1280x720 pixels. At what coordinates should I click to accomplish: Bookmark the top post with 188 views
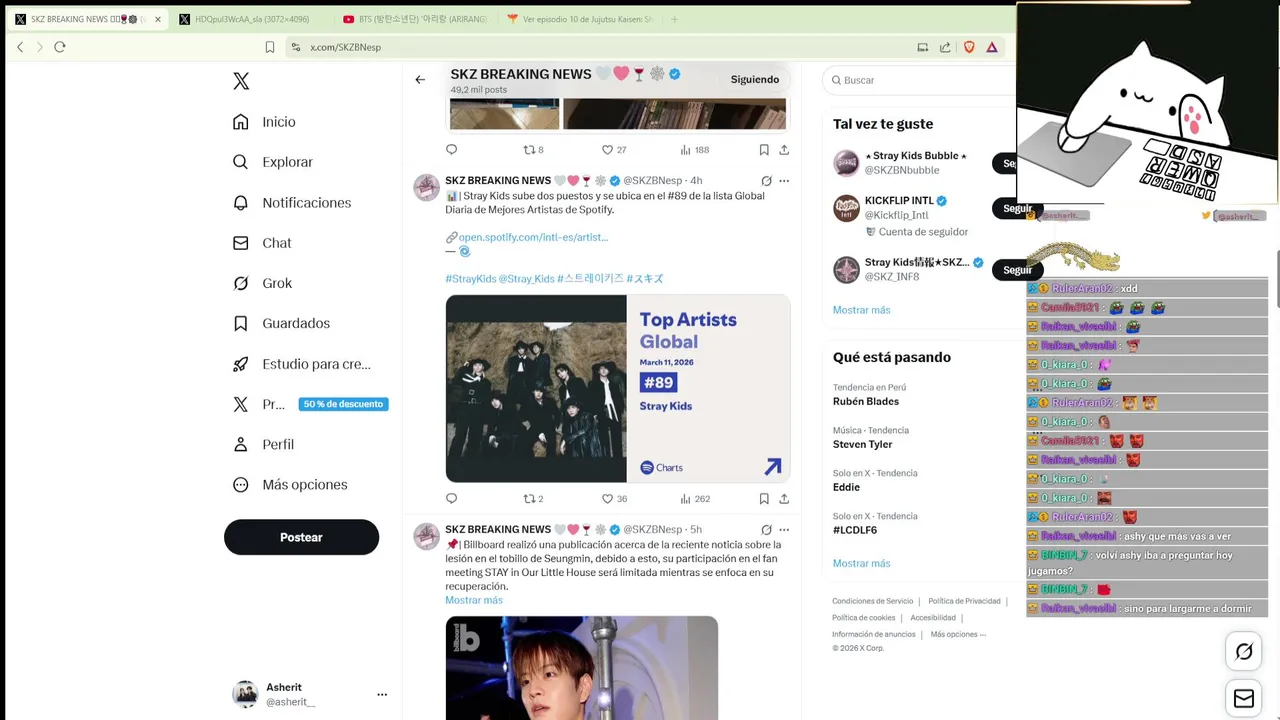coord(764,150)
